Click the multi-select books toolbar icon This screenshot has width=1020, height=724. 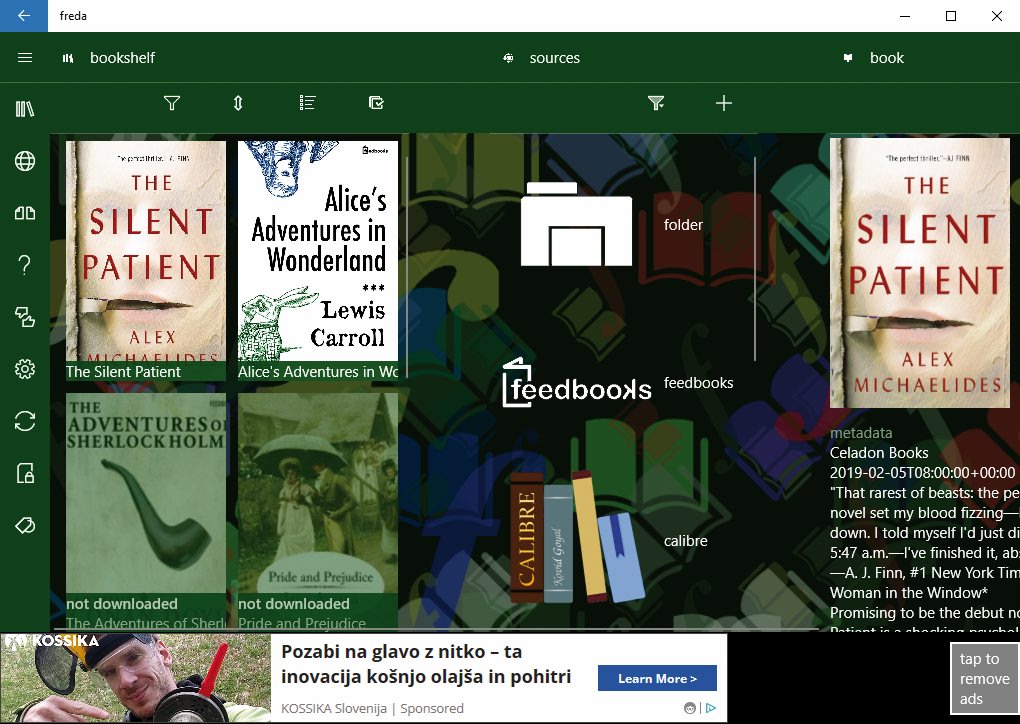pyautogui.click(x=376, y=103)
